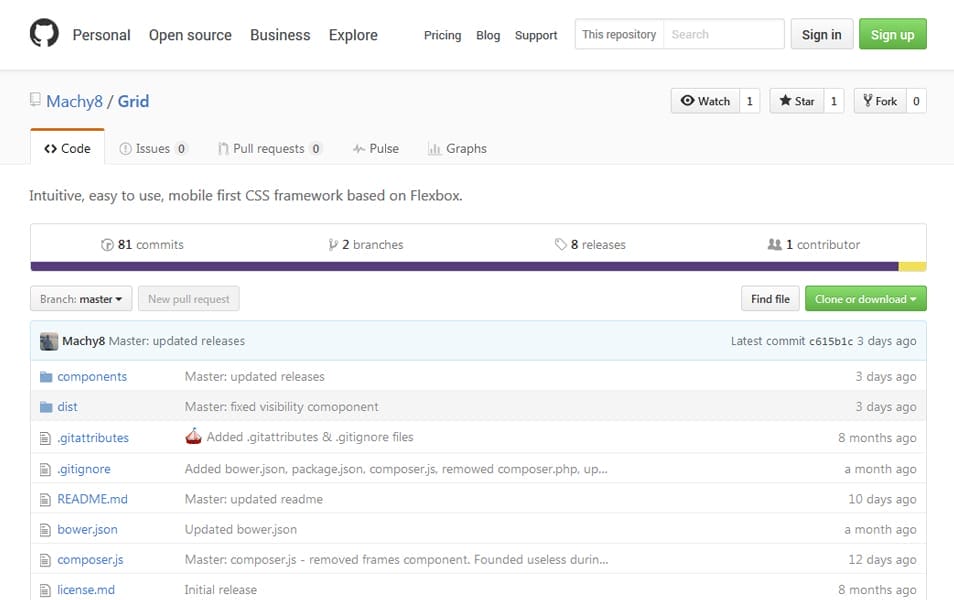Open the Graphs tab
Viewport: 954px width, 600px height.
coord(458,148)
